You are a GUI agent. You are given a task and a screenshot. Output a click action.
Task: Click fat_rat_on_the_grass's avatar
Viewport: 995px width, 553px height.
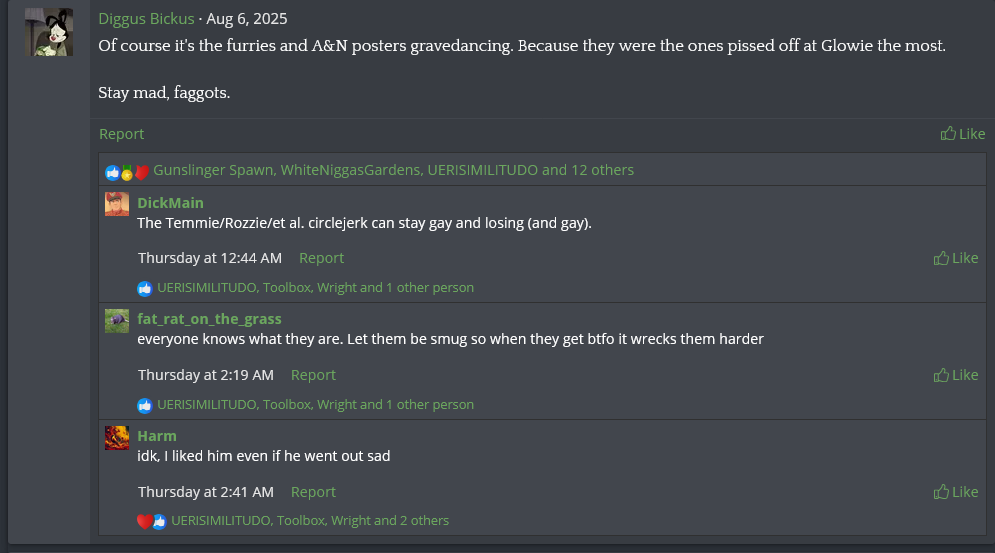117,321
